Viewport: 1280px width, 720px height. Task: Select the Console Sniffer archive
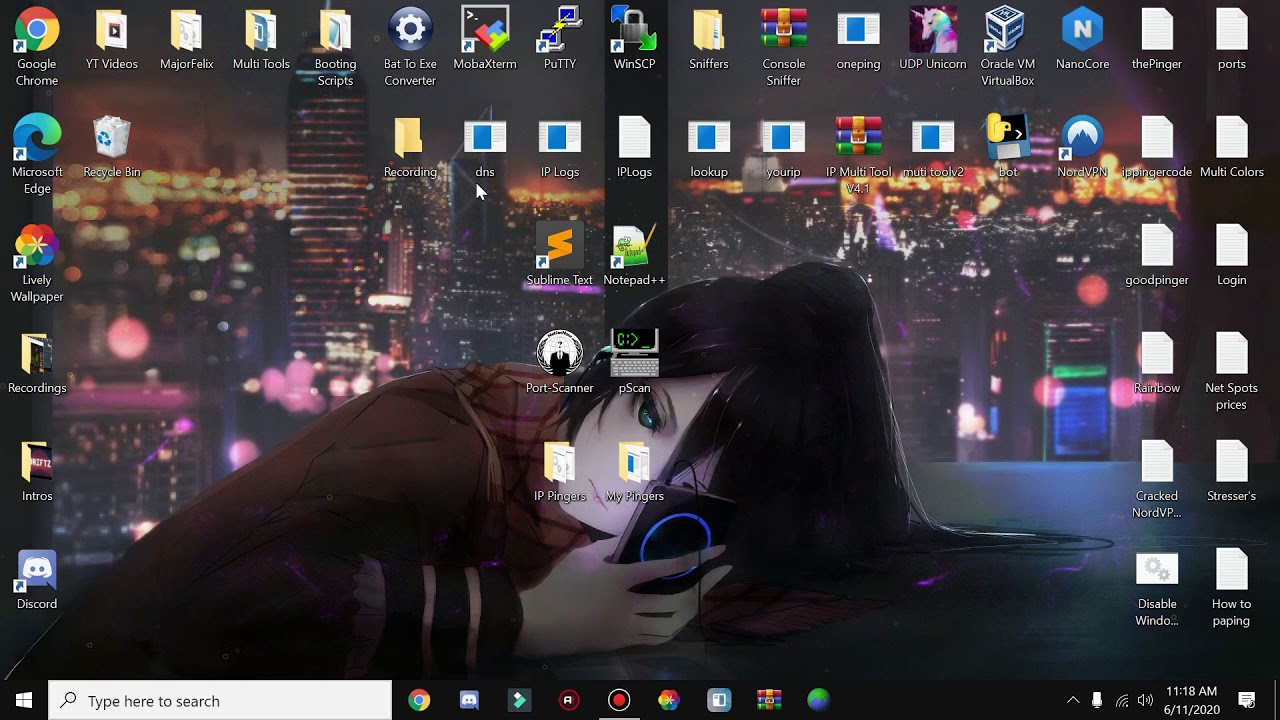(x=783, y=30)
